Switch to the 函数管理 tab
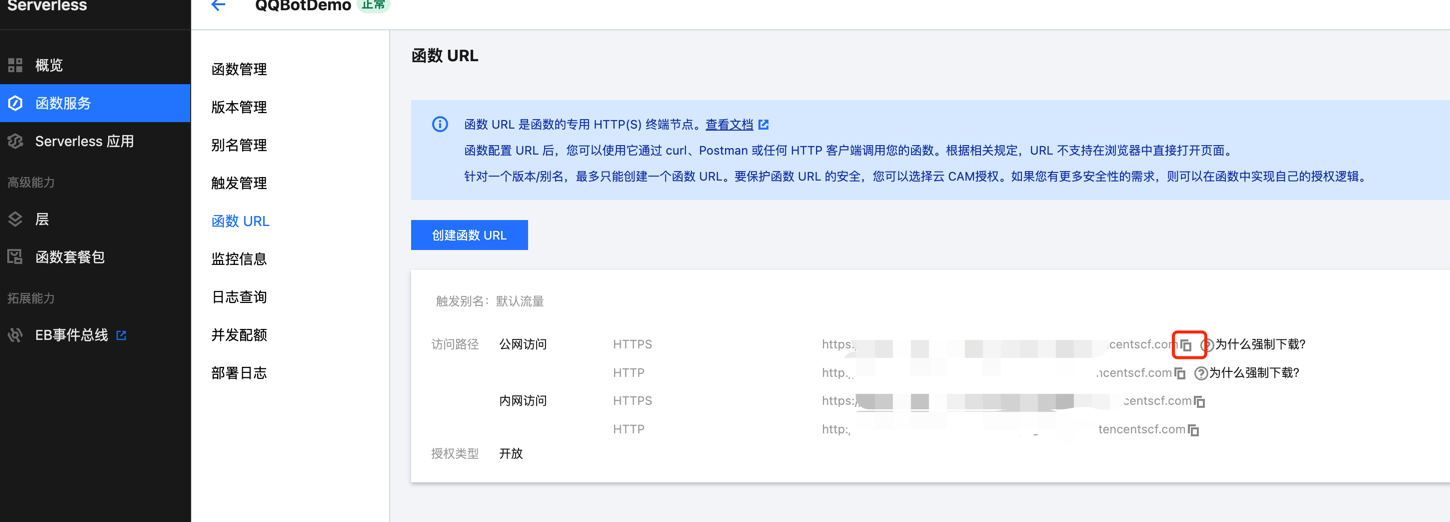Screen dimensions: 1450x522 [x=239, y=69]
